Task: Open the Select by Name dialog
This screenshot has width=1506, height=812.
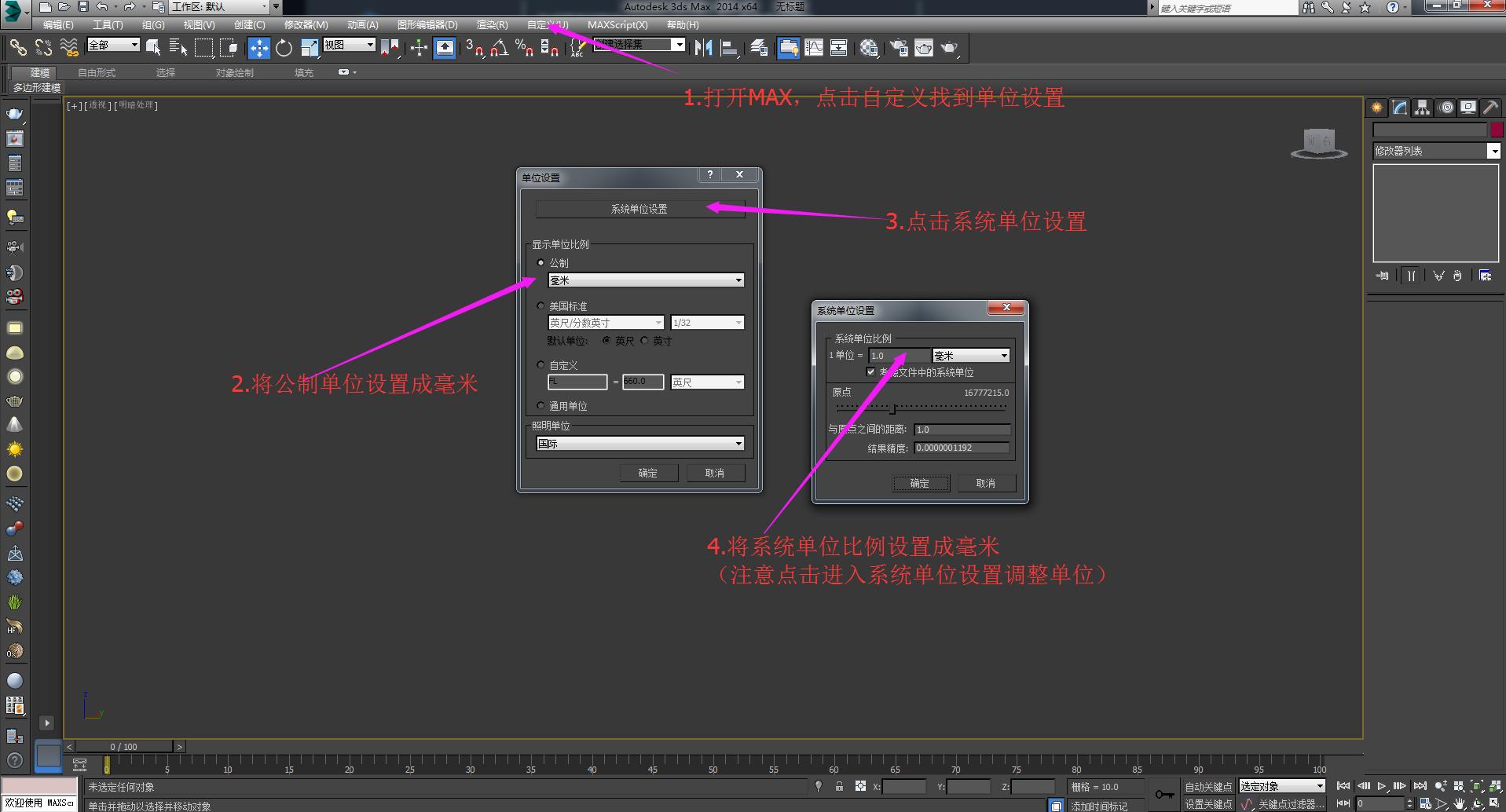Action: pyautogui.click(x=178, y=48)
